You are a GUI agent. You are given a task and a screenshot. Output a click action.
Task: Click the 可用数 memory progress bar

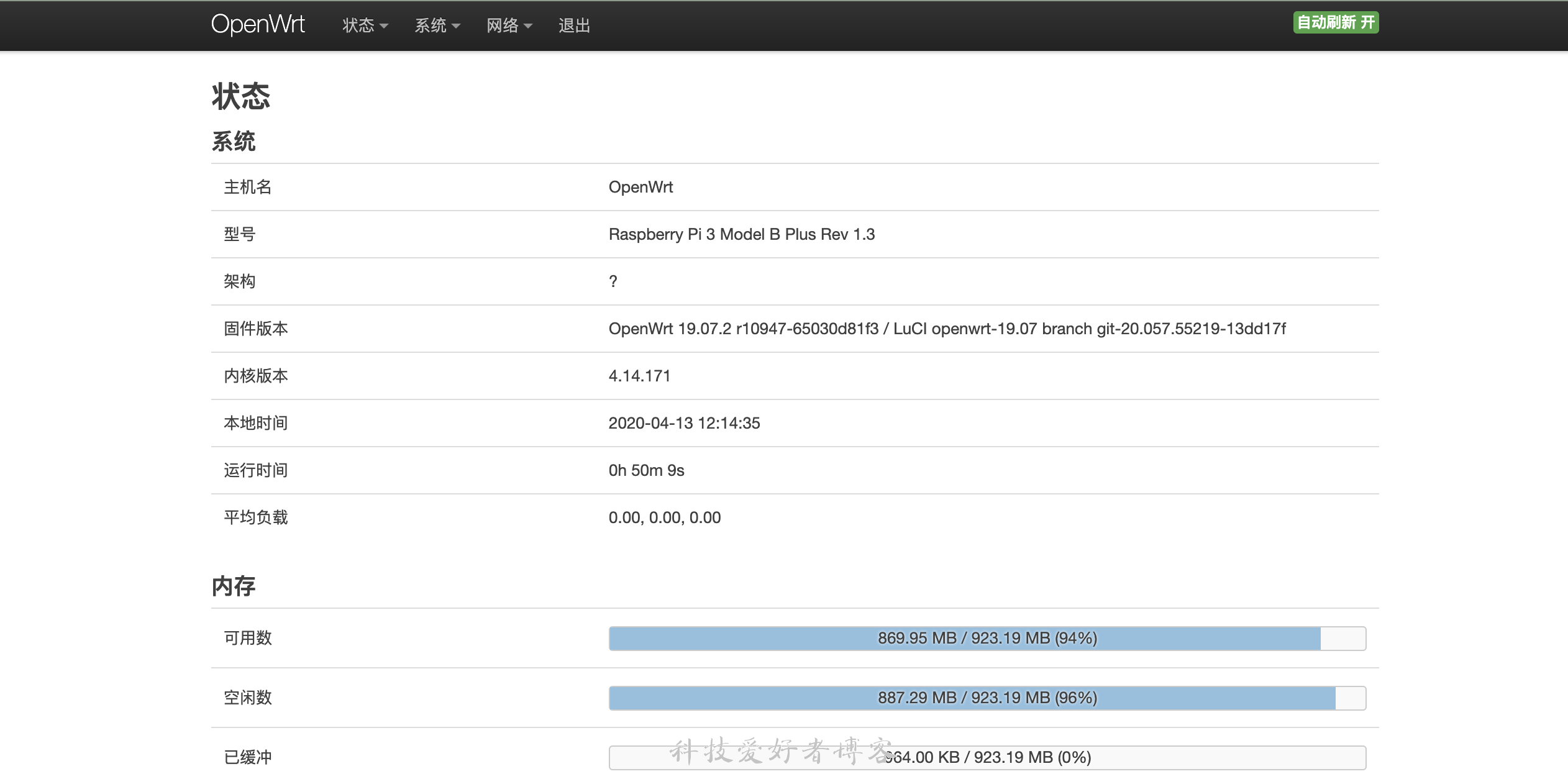[987, 638]
